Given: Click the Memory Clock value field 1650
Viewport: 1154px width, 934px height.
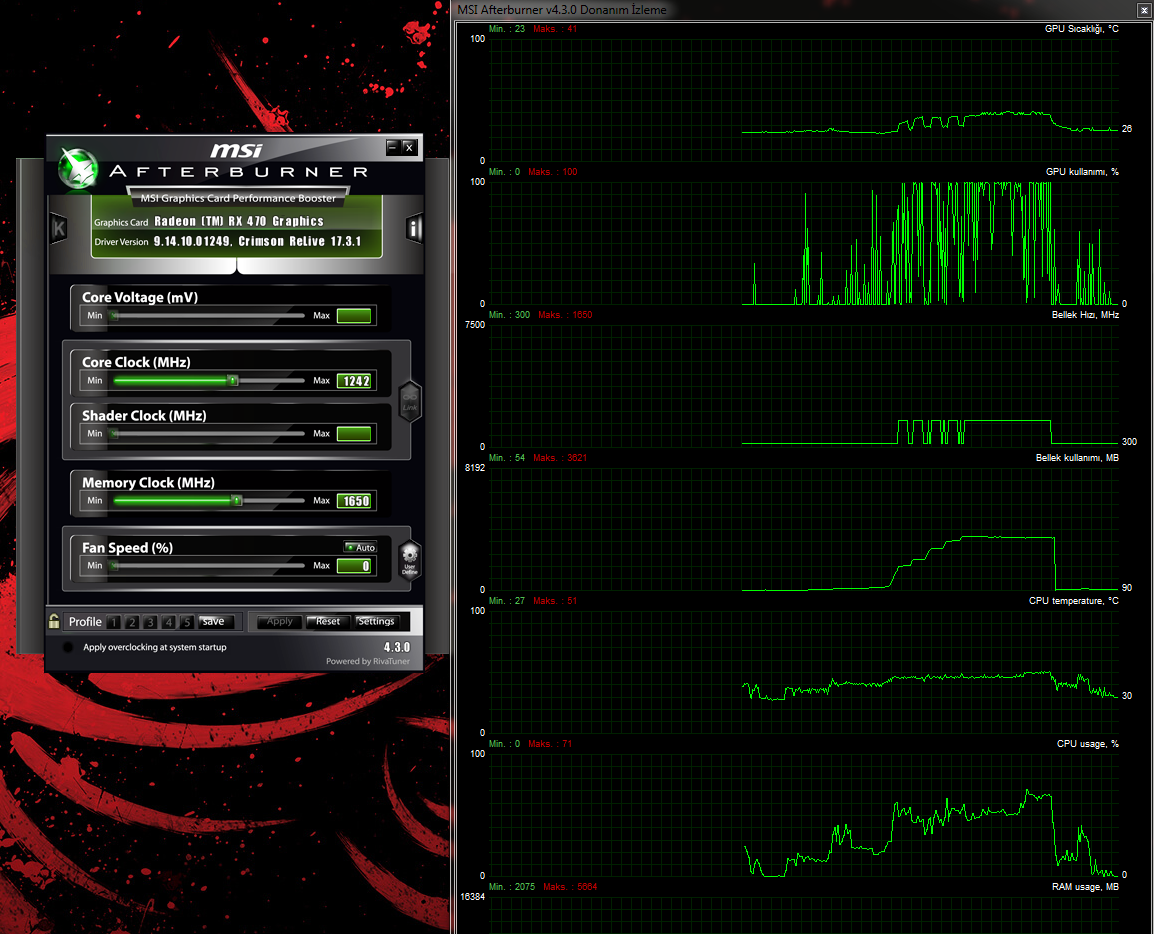Looking at the screenshot, I should click(x=354, y=500).
